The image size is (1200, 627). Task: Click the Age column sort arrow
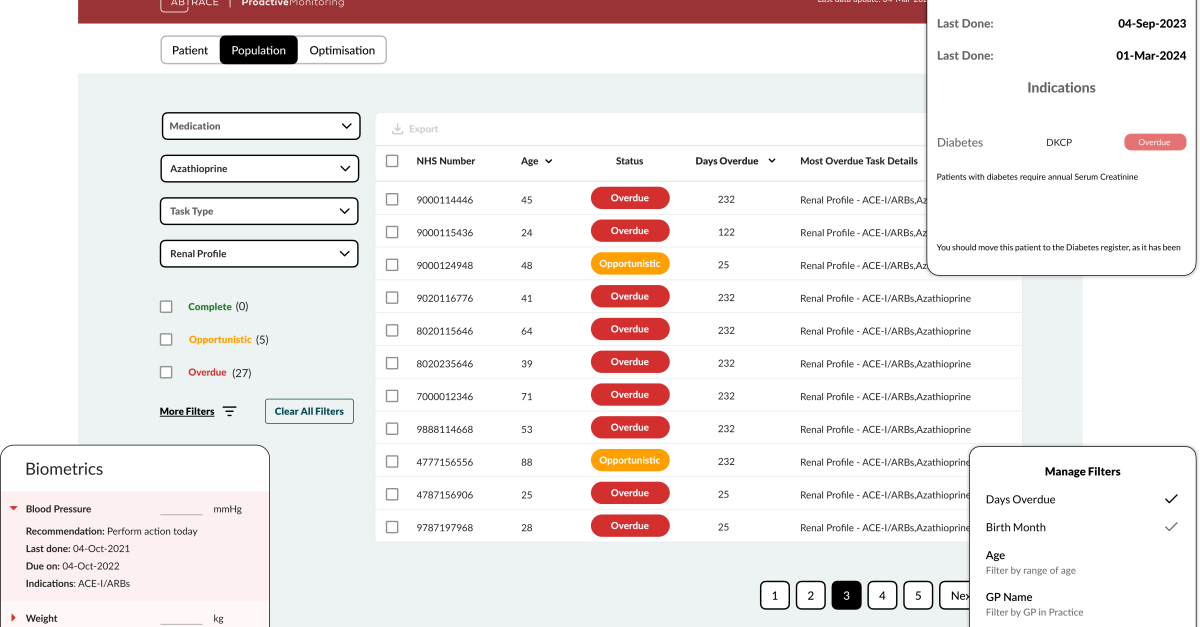pos(548,161)
